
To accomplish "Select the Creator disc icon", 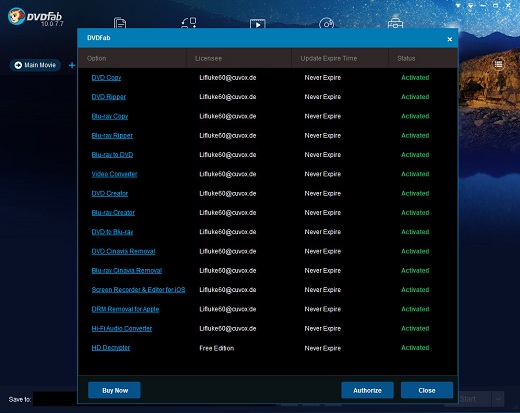I will coord(326,23).
